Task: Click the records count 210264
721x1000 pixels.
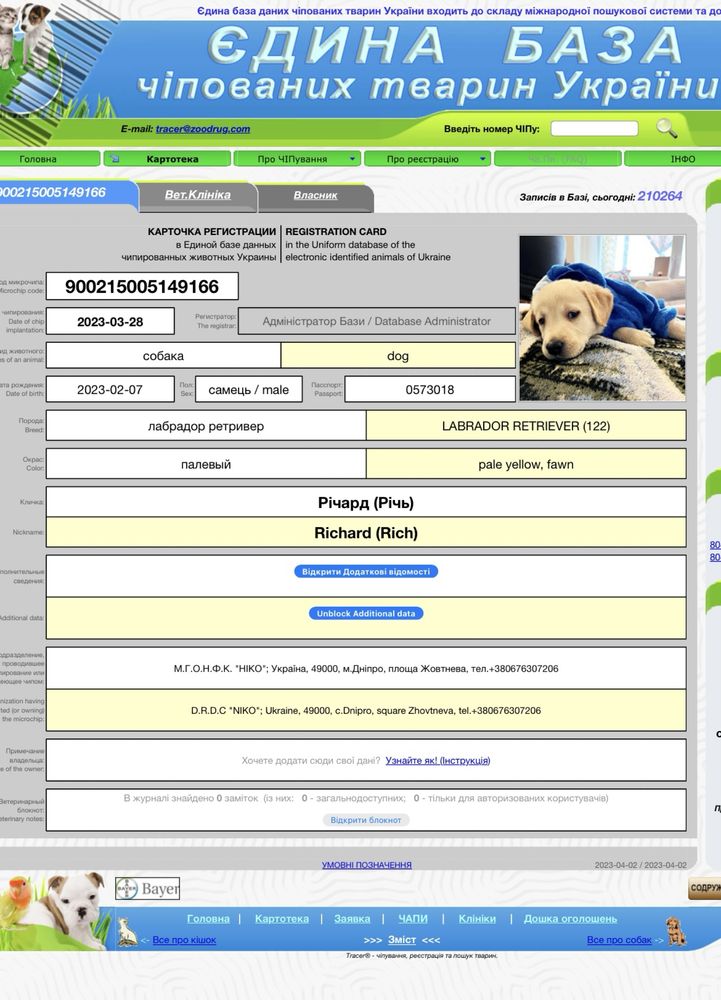Action: click(x=660, y=196)
